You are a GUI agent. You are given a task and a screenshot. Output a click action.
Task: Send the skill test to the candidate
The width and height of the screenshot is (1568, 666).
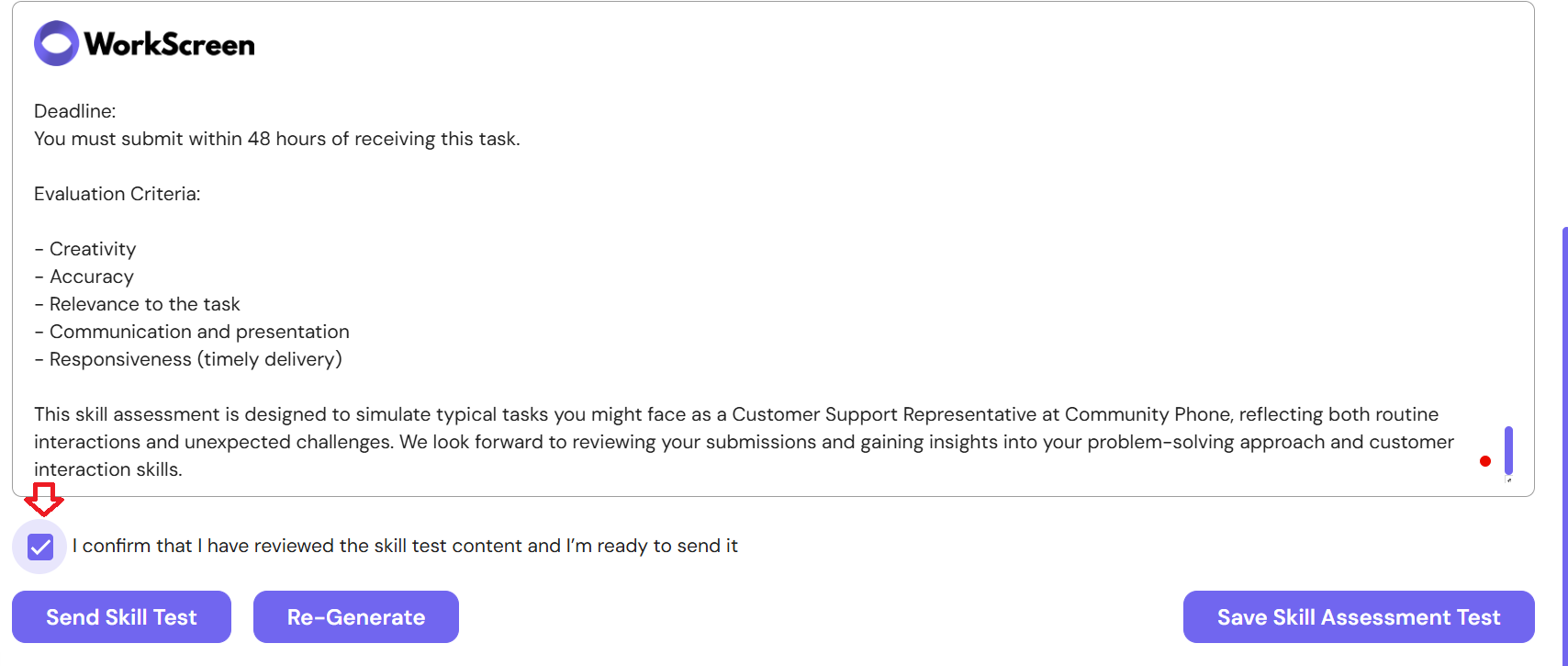121,617
